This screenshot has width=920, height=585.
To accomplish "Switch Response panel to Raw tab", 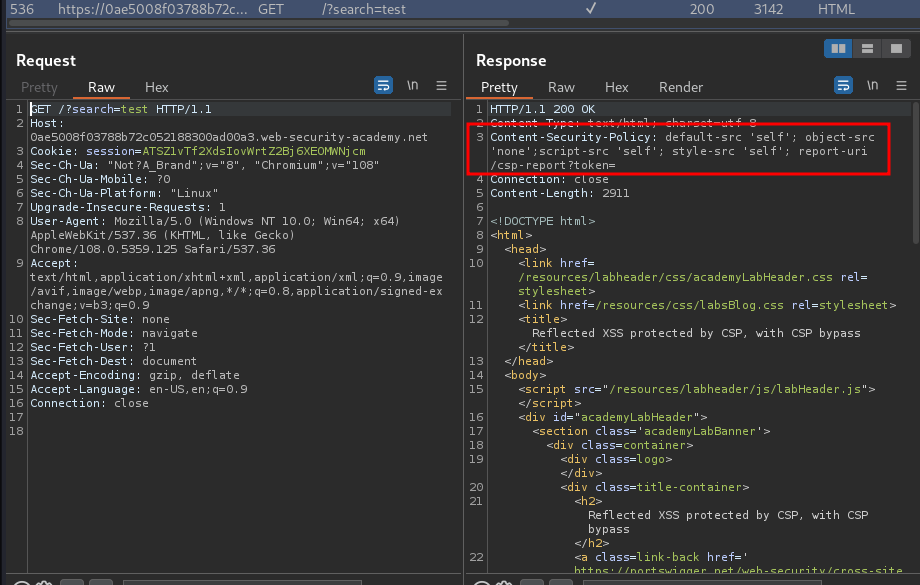I will point(561,87).
